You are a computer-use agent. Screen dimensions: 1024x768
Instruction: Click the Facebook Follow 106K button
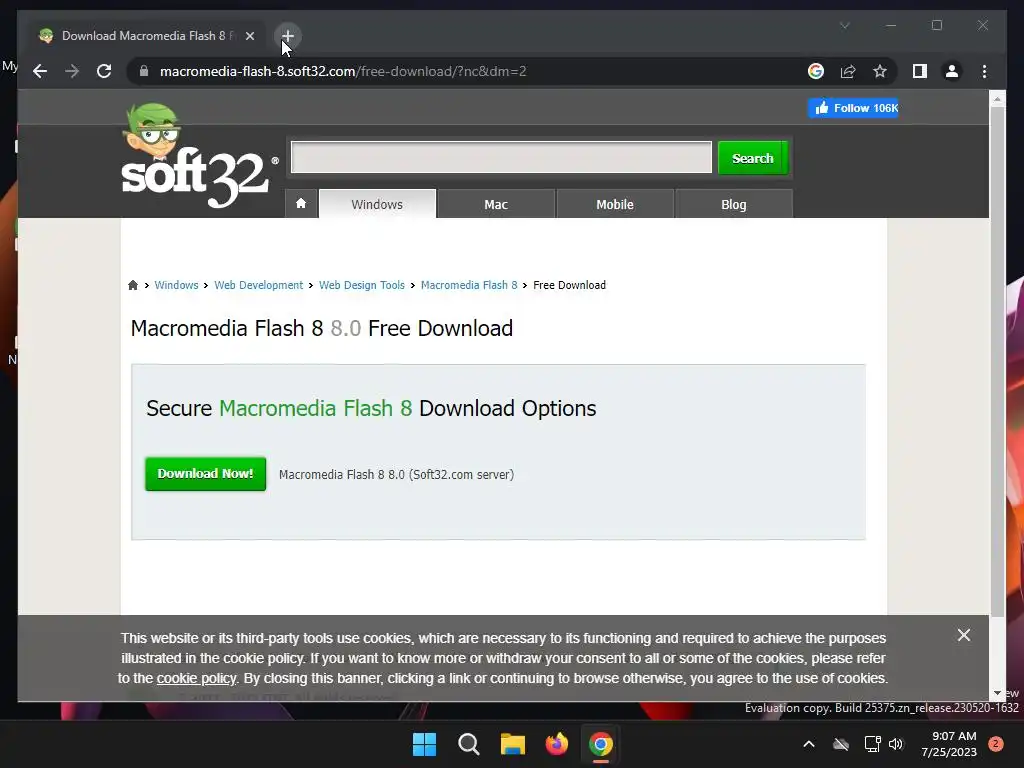pos(853,108)
